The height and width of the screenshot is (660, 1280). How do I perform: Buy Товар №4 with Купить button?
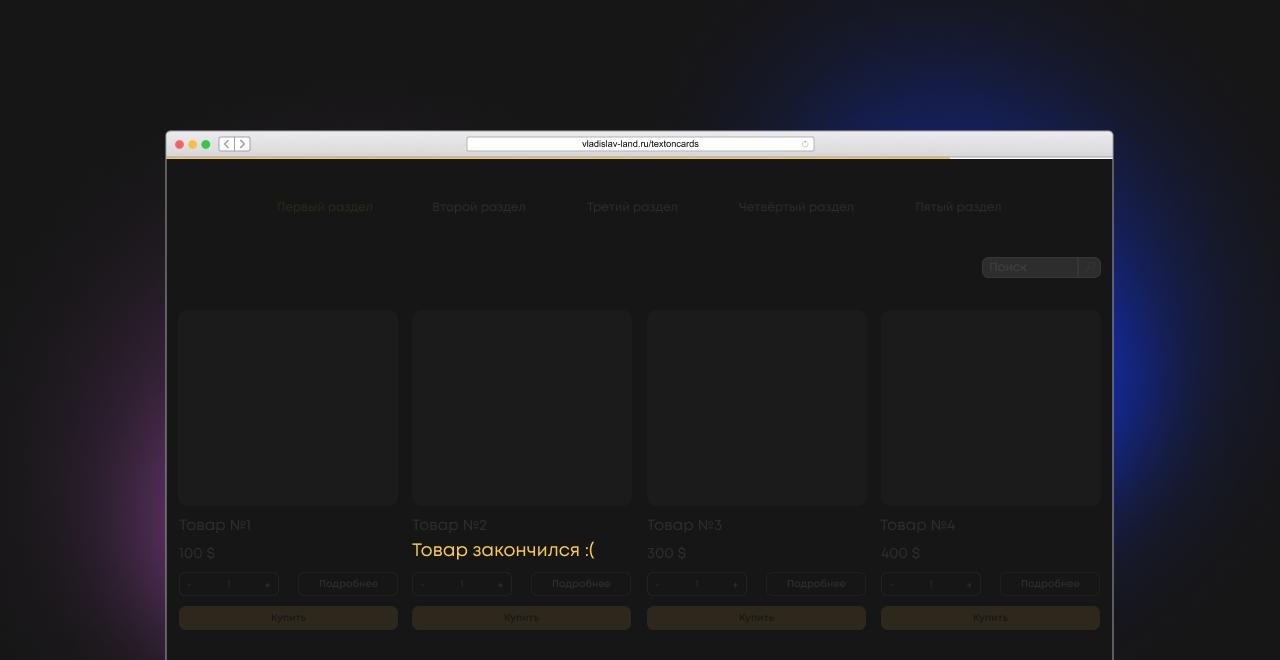pos(990,618)
